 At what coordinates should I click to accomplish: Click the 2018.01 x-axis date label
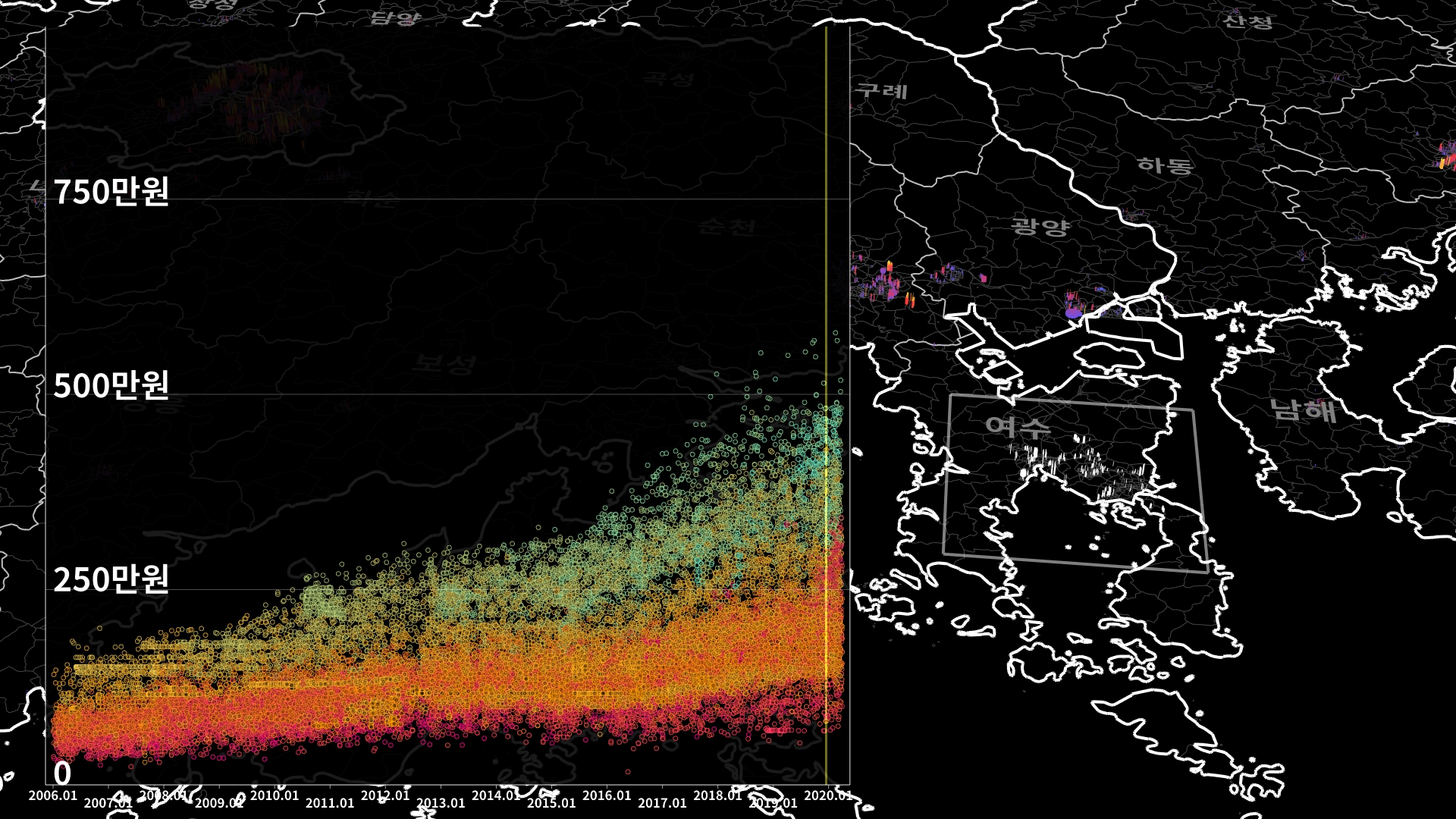pos(717,795)
